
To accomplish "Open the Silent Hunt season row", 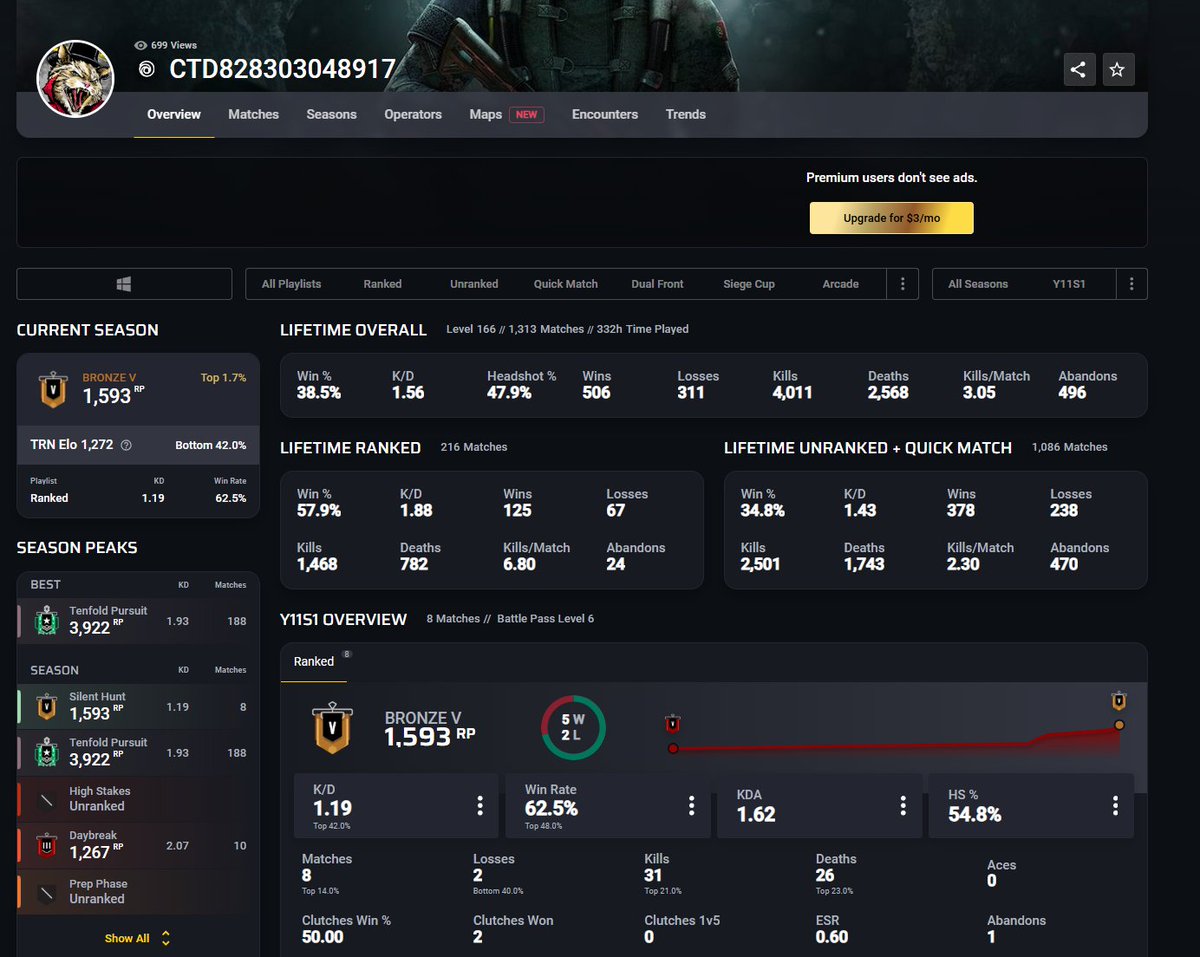I will [x=138, y=706].
